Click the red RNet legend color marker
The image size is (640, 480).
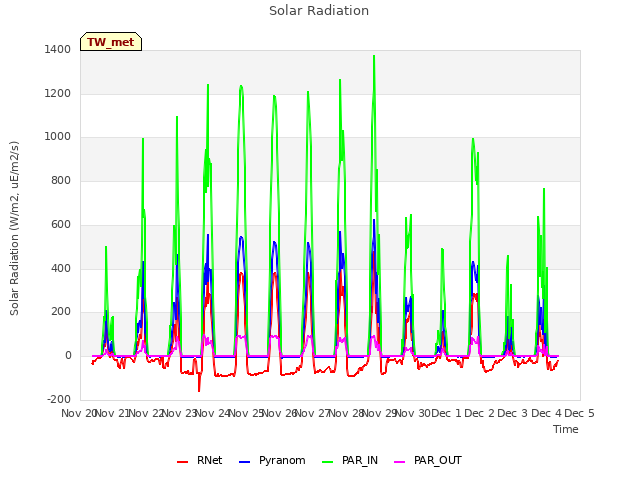pyautogui.click(x=182, y=462)
